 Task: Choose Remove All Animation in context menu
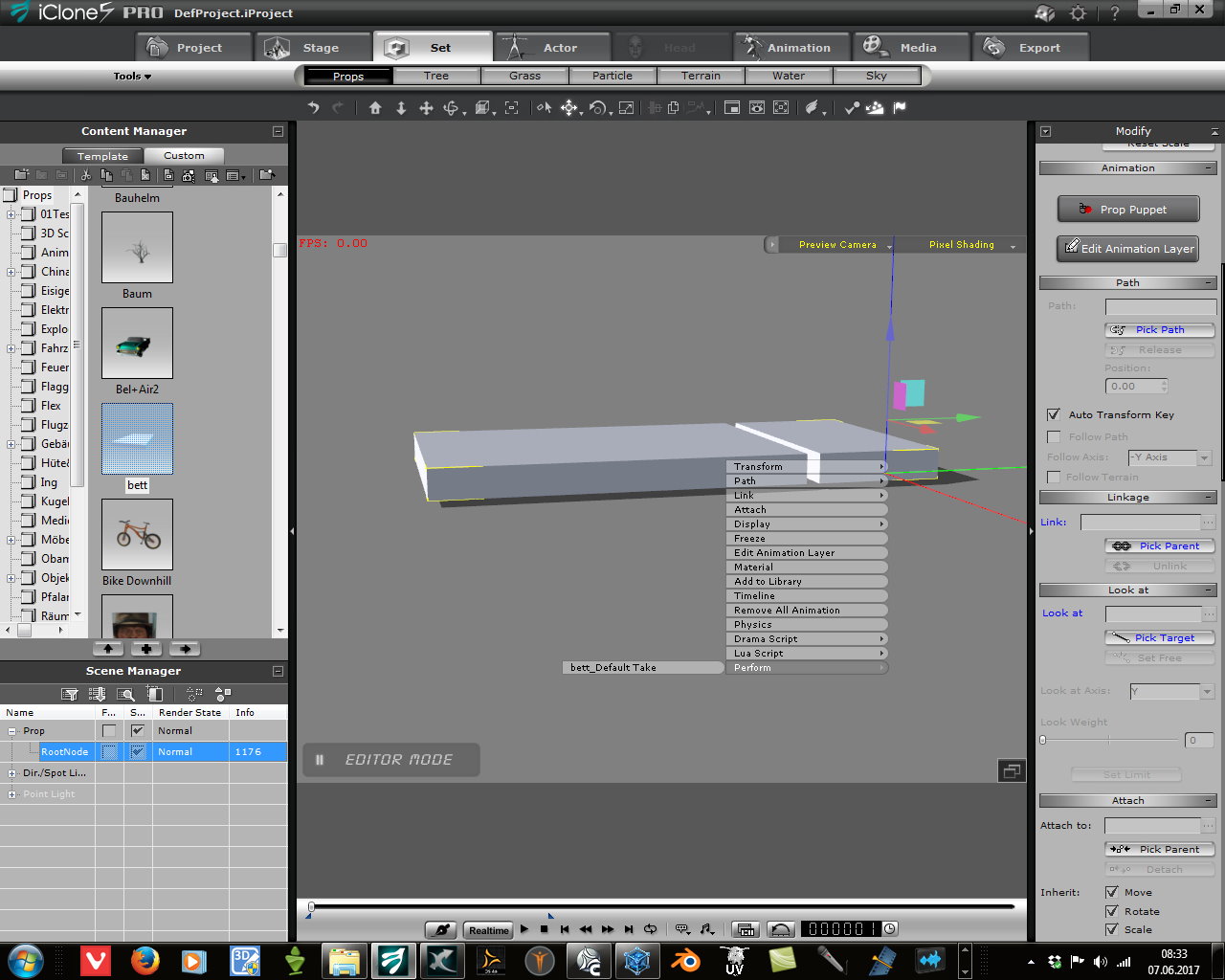807,611
